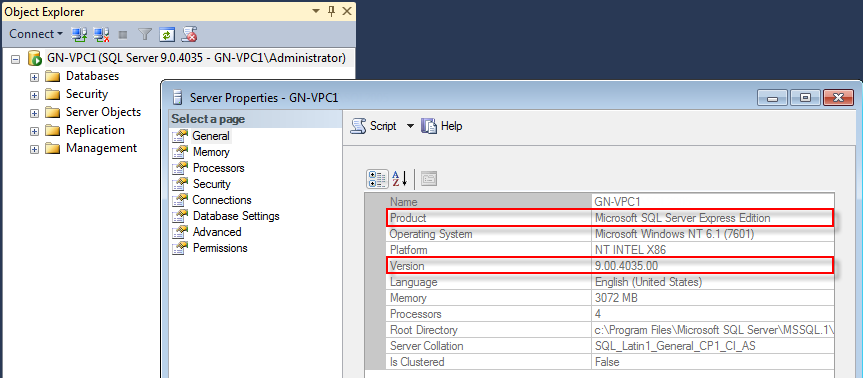Toggle the Object Explorer auto-hide pin
This screenshot has height=378, width=863.
(331, 11)
